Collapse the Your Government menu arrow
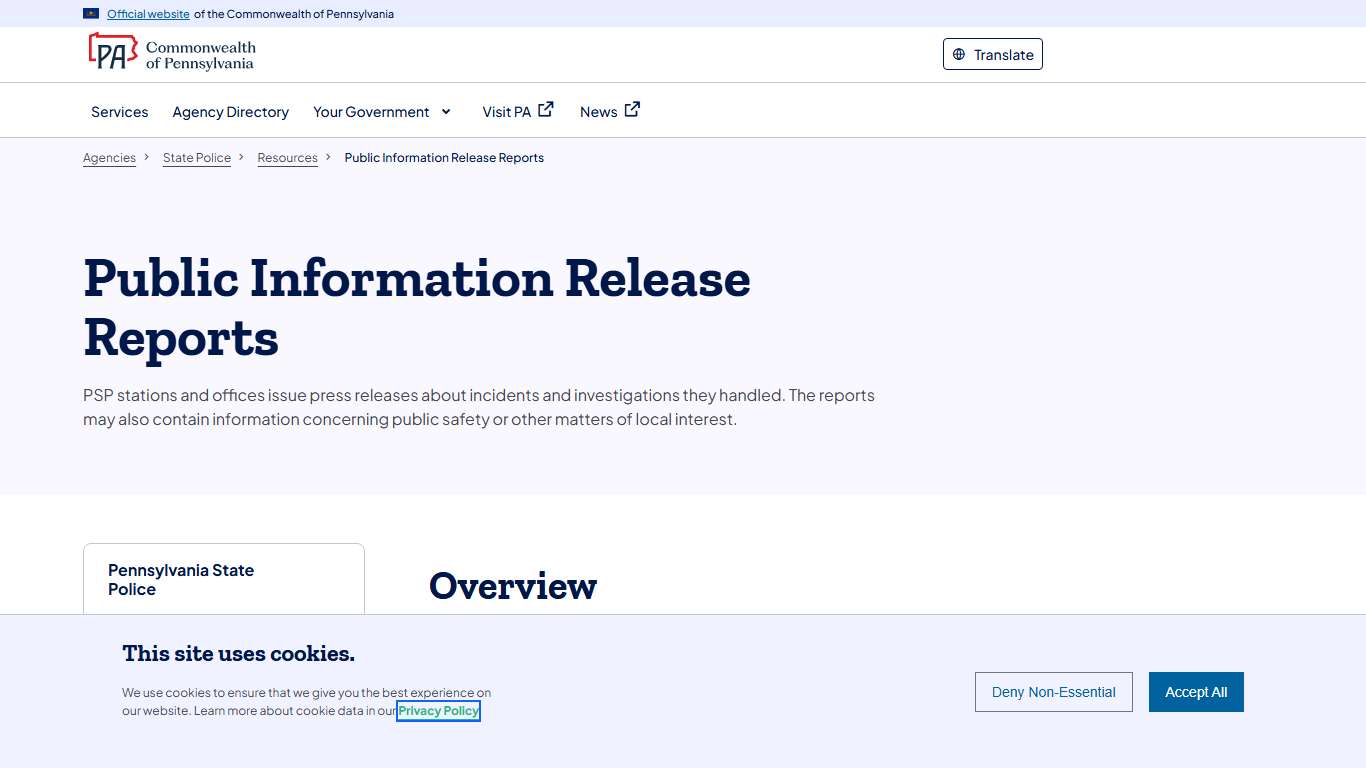Screen dimensions: 1366x768 [446, 112]
